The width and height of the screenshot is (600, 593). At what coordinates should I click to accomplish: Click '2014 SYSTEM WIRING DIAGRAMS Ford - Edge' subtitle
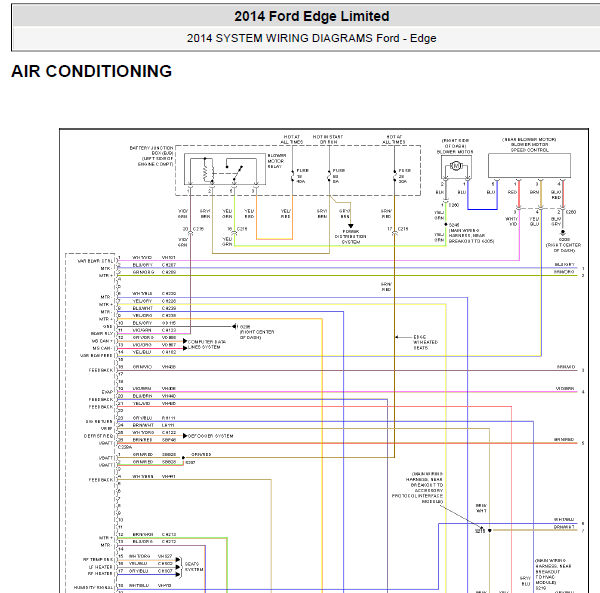point(311,38)
